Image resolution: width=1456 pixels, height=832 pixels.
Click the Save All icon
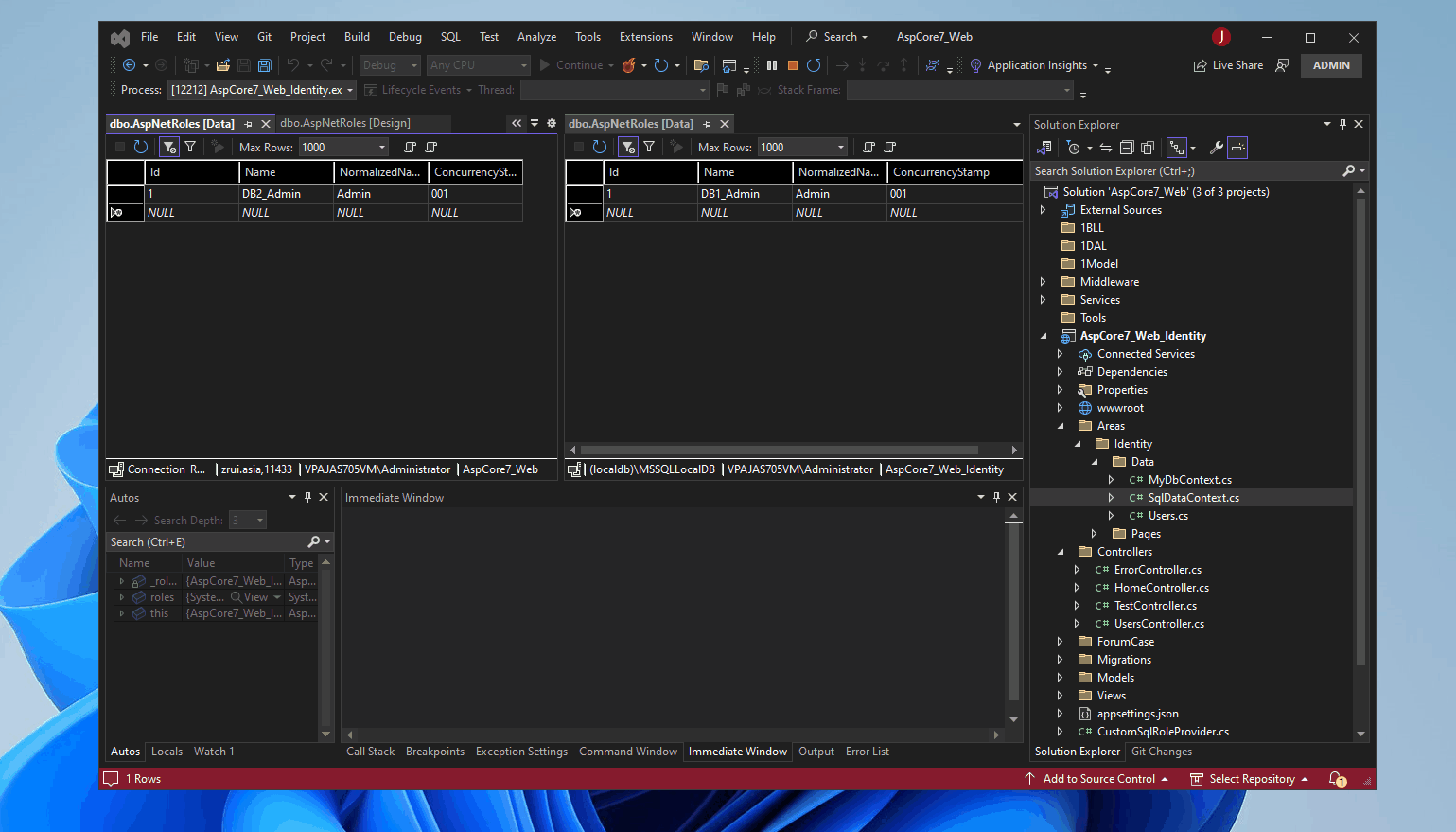(x=265, y=65)
